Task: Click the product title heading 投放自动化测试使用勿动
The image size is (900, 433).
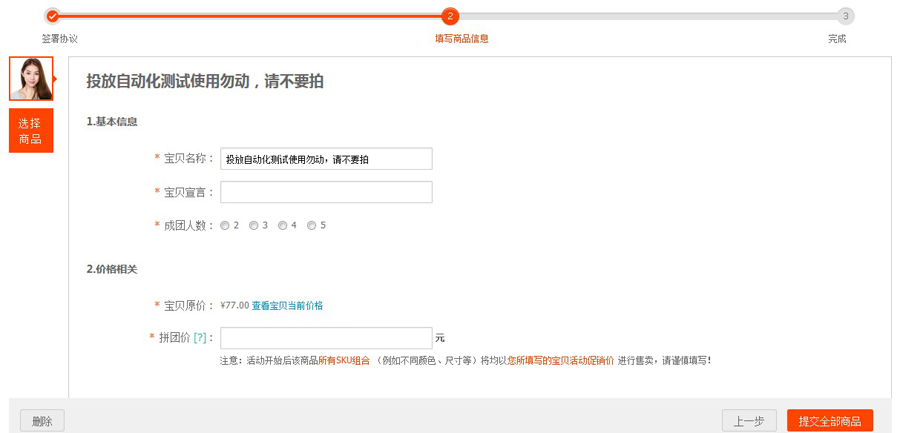Action: click(x=205, y=82)
